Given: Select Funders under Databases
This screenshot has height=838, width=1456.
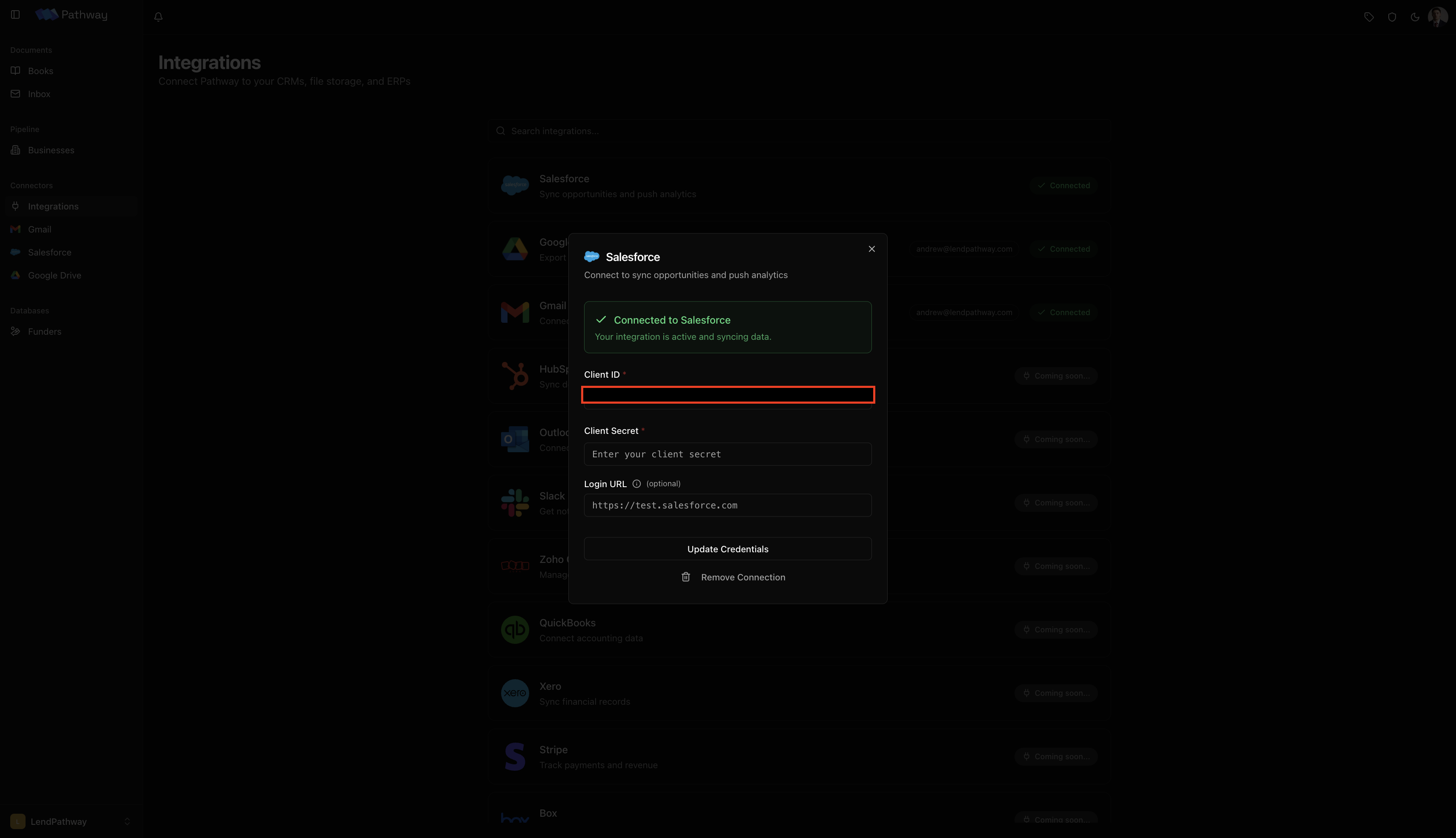Looking at the screenshot, I should point(44,331).
